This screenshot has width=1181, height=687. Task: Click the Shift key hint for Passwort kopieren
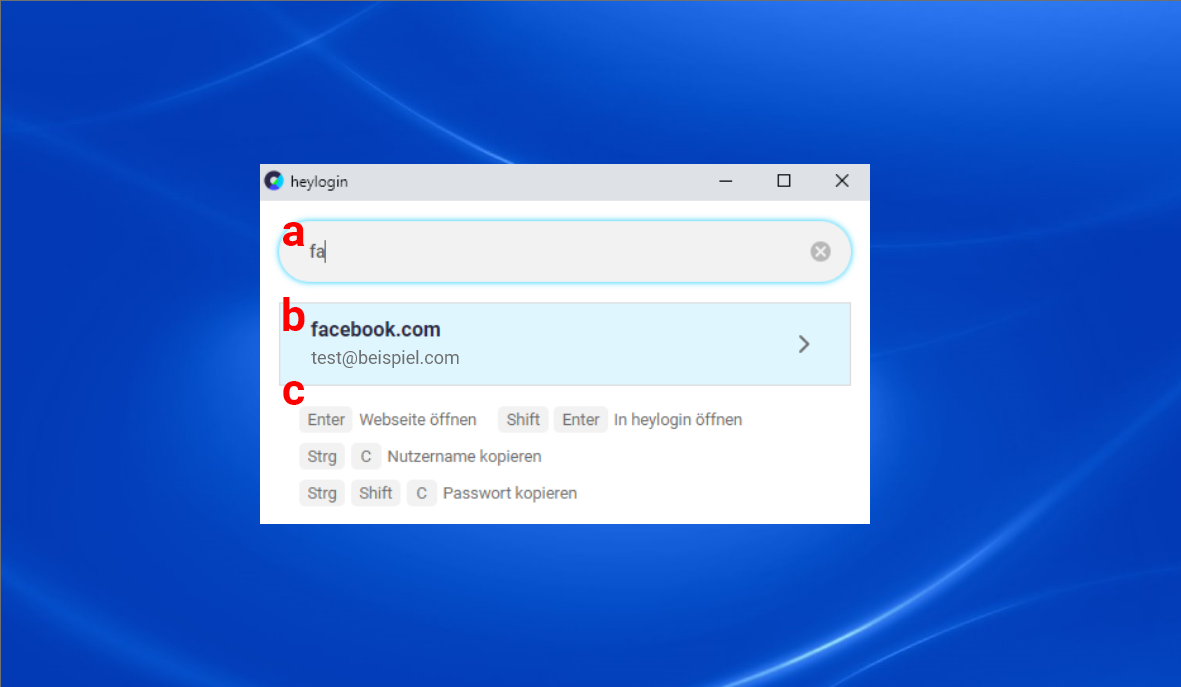coord(375,493)
